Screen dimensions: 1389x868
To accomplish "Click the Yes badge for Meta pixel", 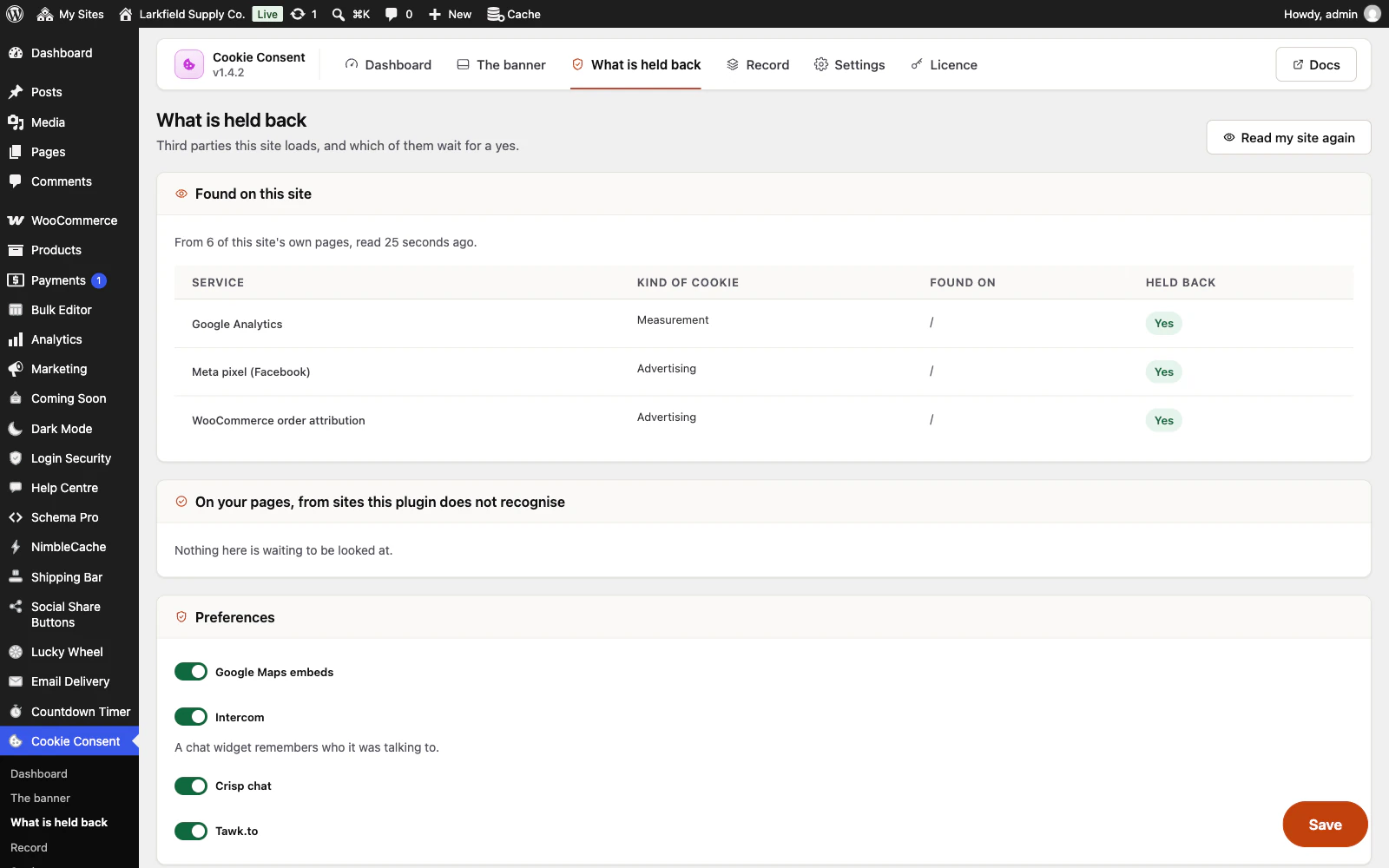I will pyautogui.click(x=1164, y=372).
